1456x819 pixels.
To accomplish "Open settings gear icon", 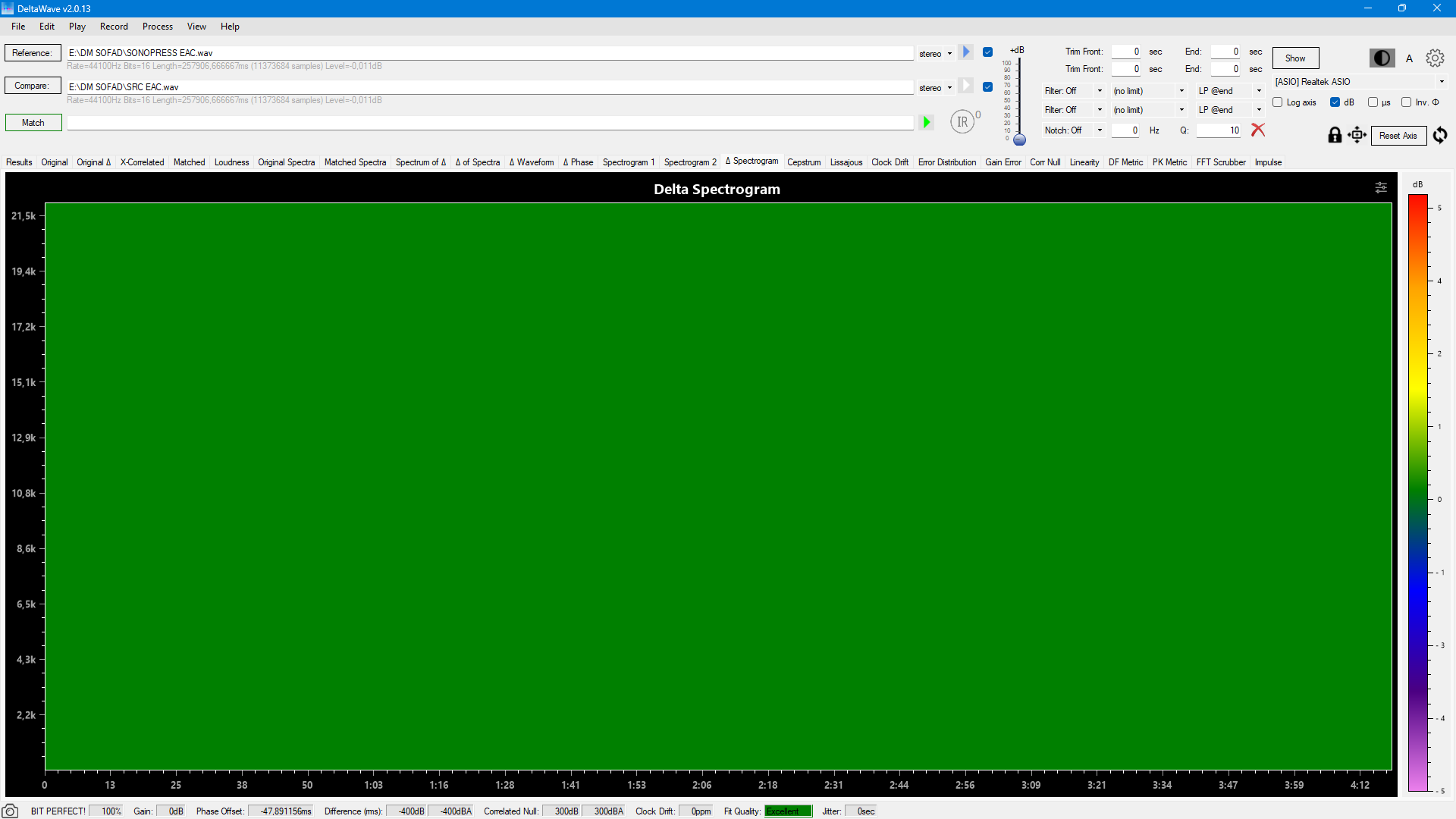I will pyautogui.click(x=1435, y=58).
